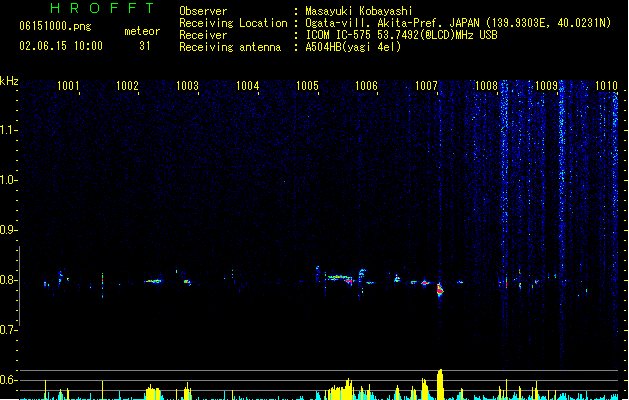Click time axis marker 1009
The height and width of the screenshot is (400, 629).
pos(546,86)
